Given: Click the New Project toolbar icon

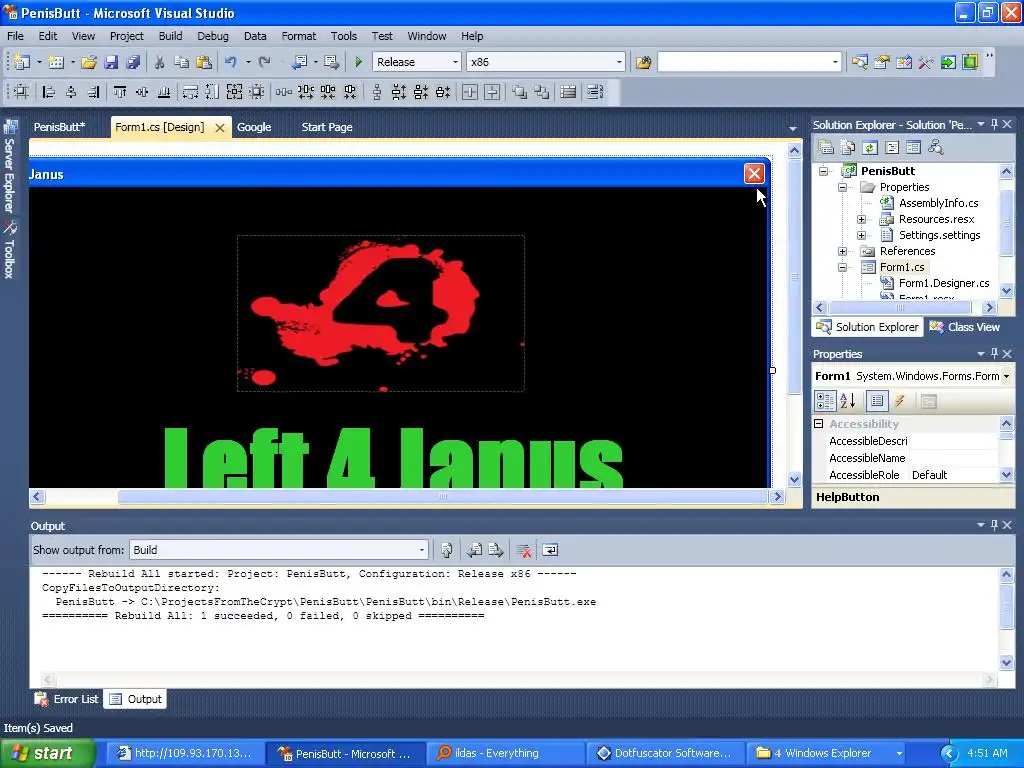Looking at the screenshot, I should click(22, 62).
